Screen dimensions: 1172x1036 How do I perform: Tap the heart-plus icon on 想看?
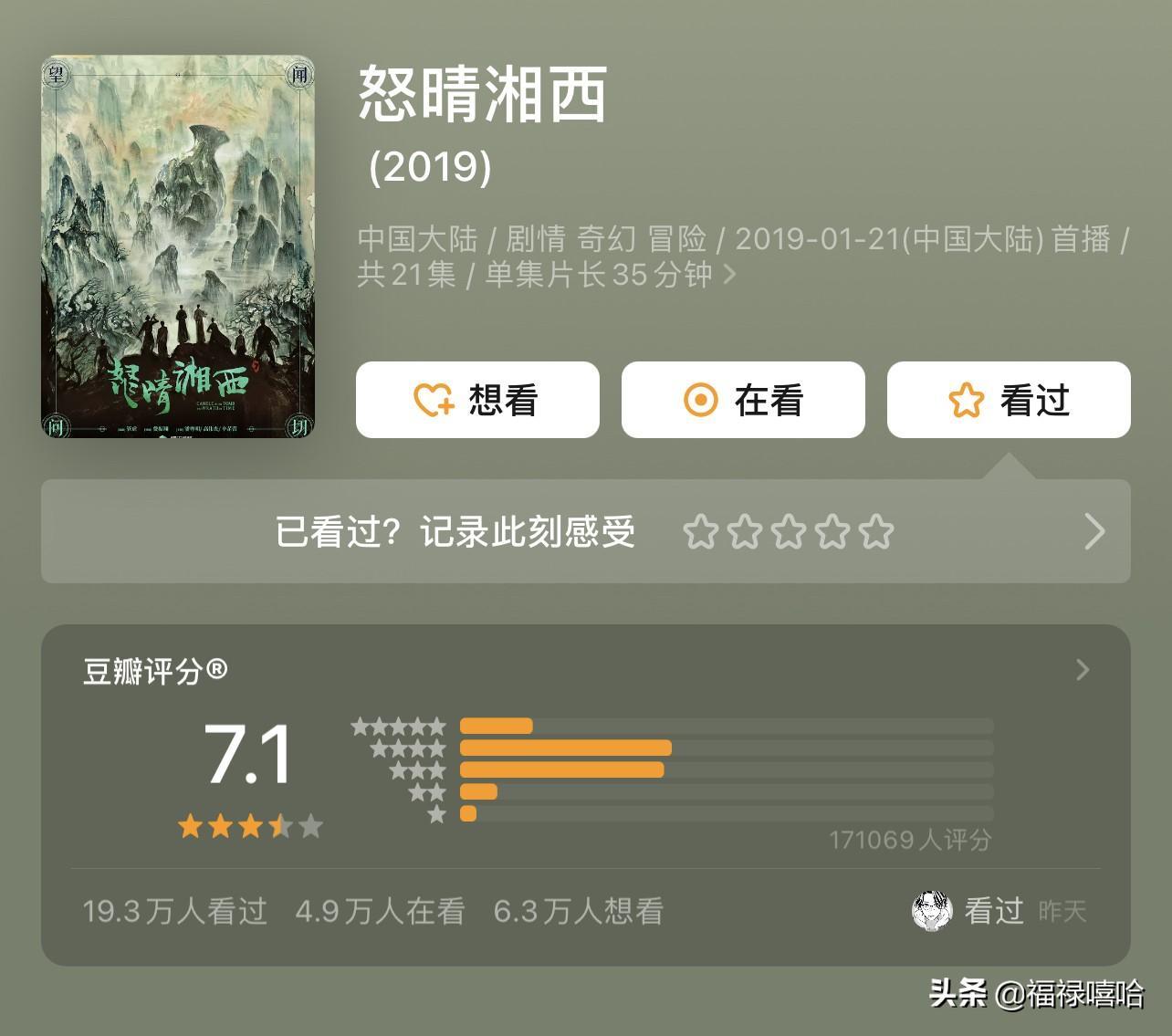click(x=434, y=400)
